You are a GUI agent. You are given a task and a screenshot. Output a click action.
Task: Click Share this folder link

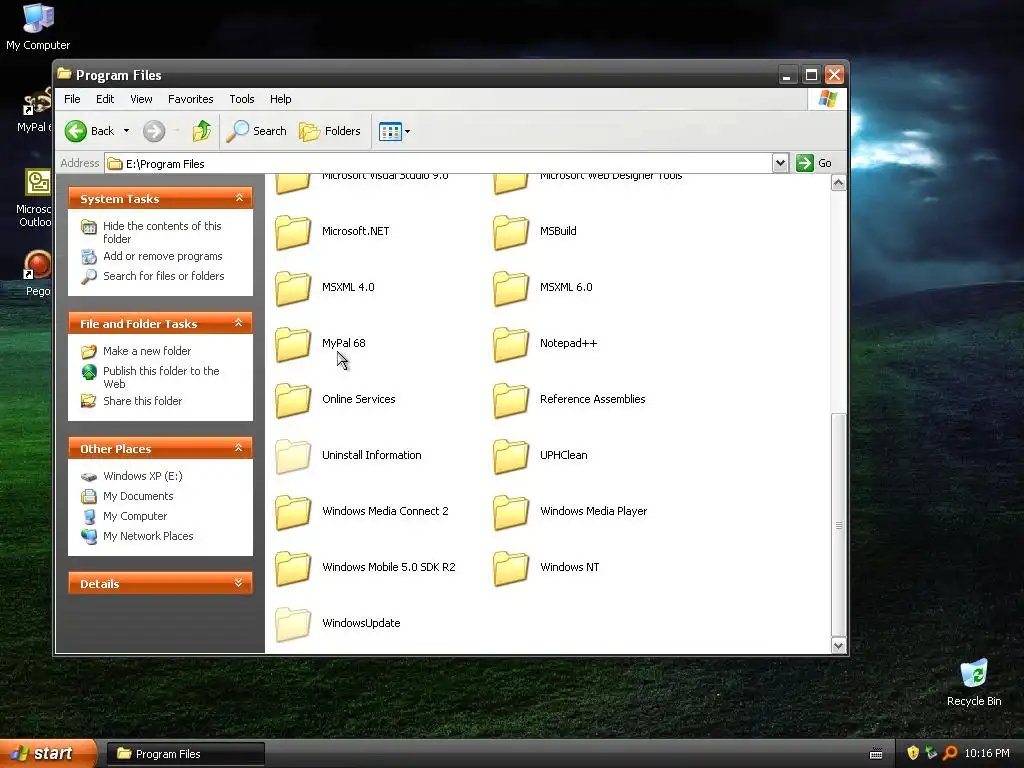(142, 401)
